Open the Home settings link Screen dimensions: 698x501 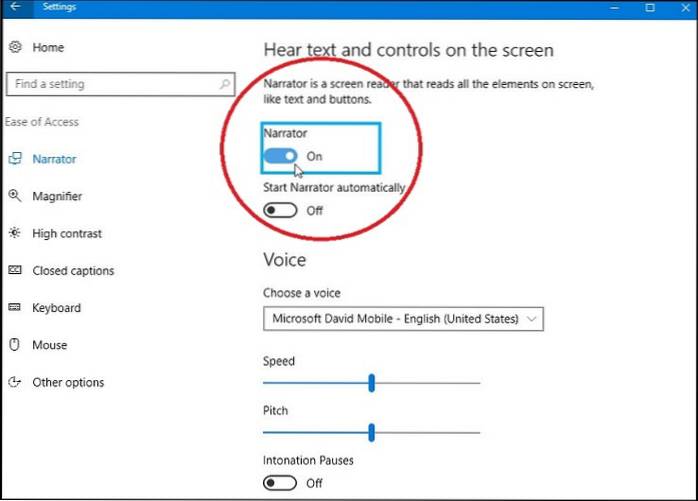pos(48,47)
